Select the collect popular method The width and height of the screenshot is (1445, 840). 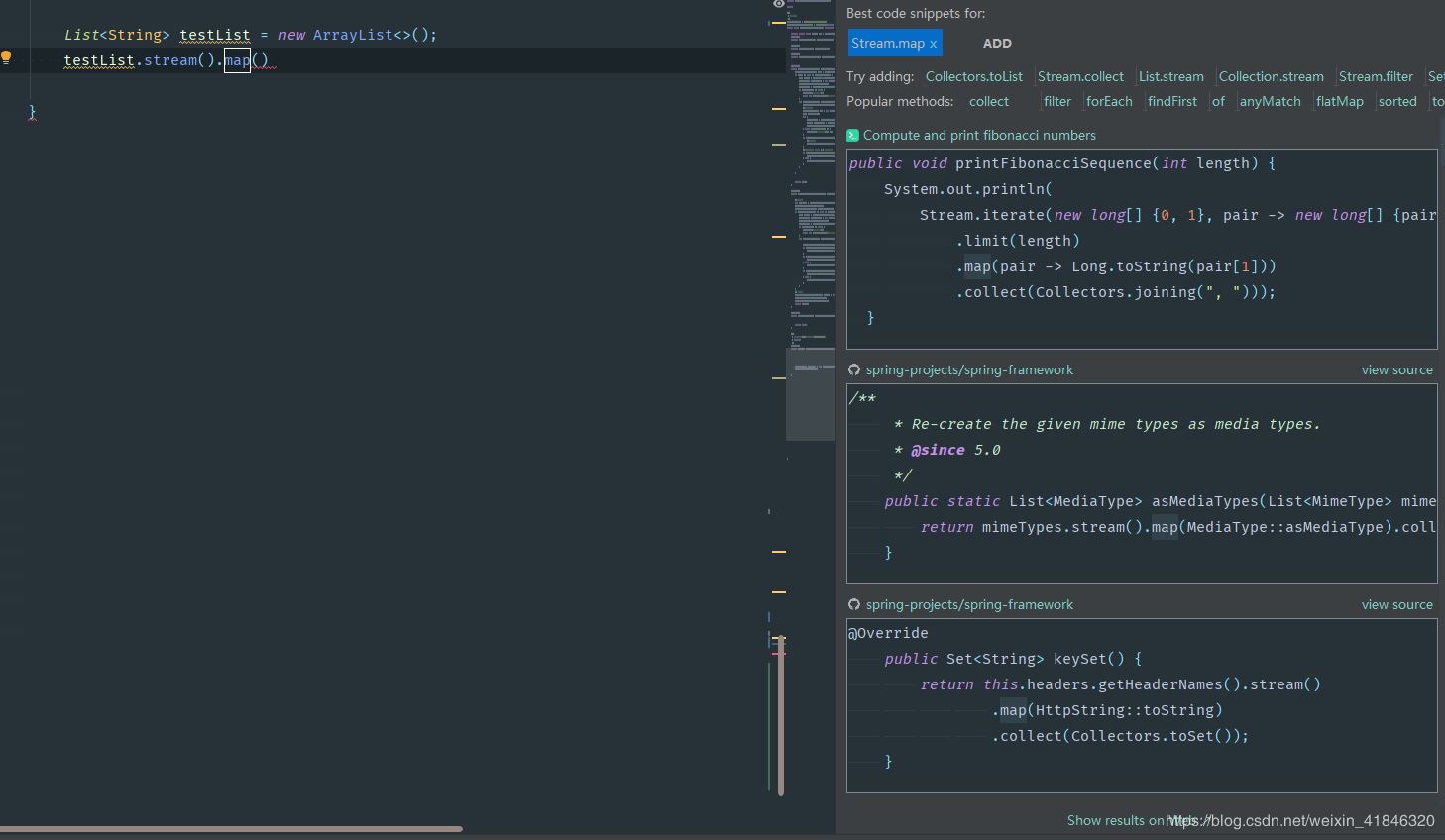click(988, 101)
